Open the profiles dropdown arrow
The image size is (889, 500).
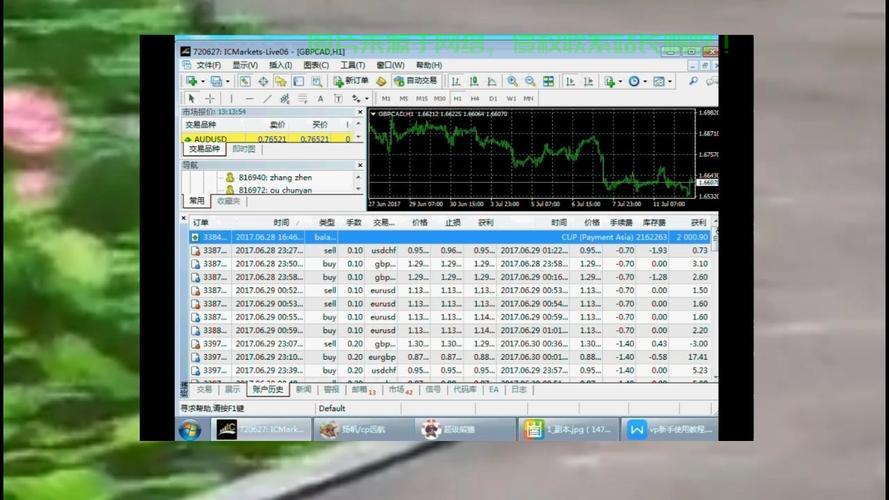[228, 81]
